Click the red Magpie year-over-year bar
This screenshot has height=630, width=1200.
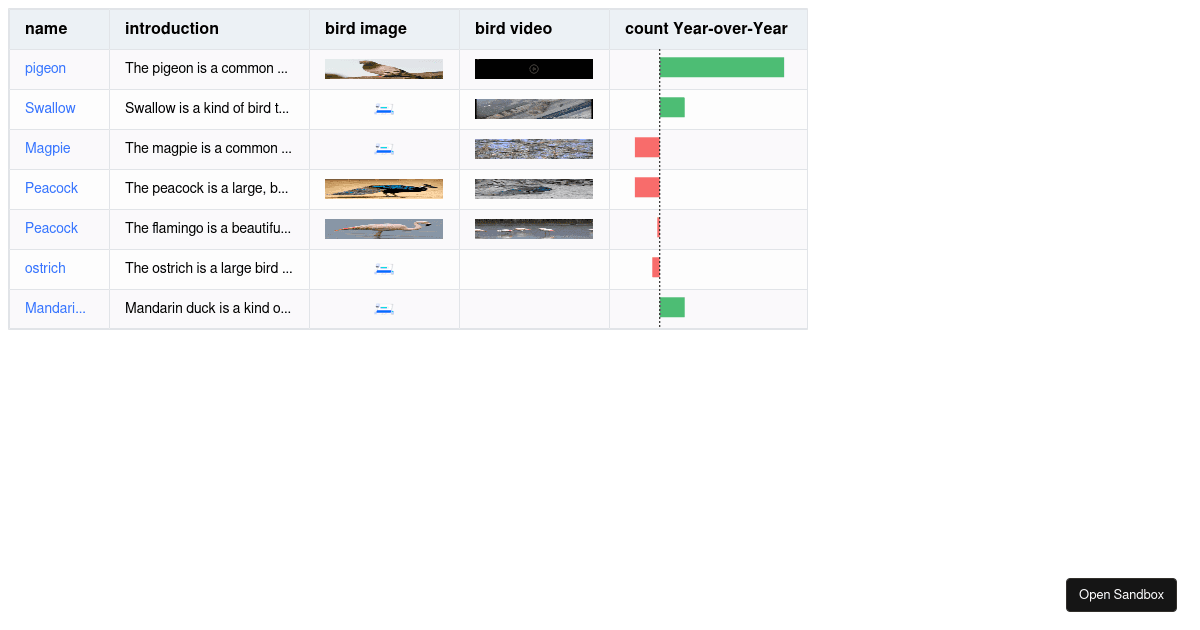(x=647, y=147)
